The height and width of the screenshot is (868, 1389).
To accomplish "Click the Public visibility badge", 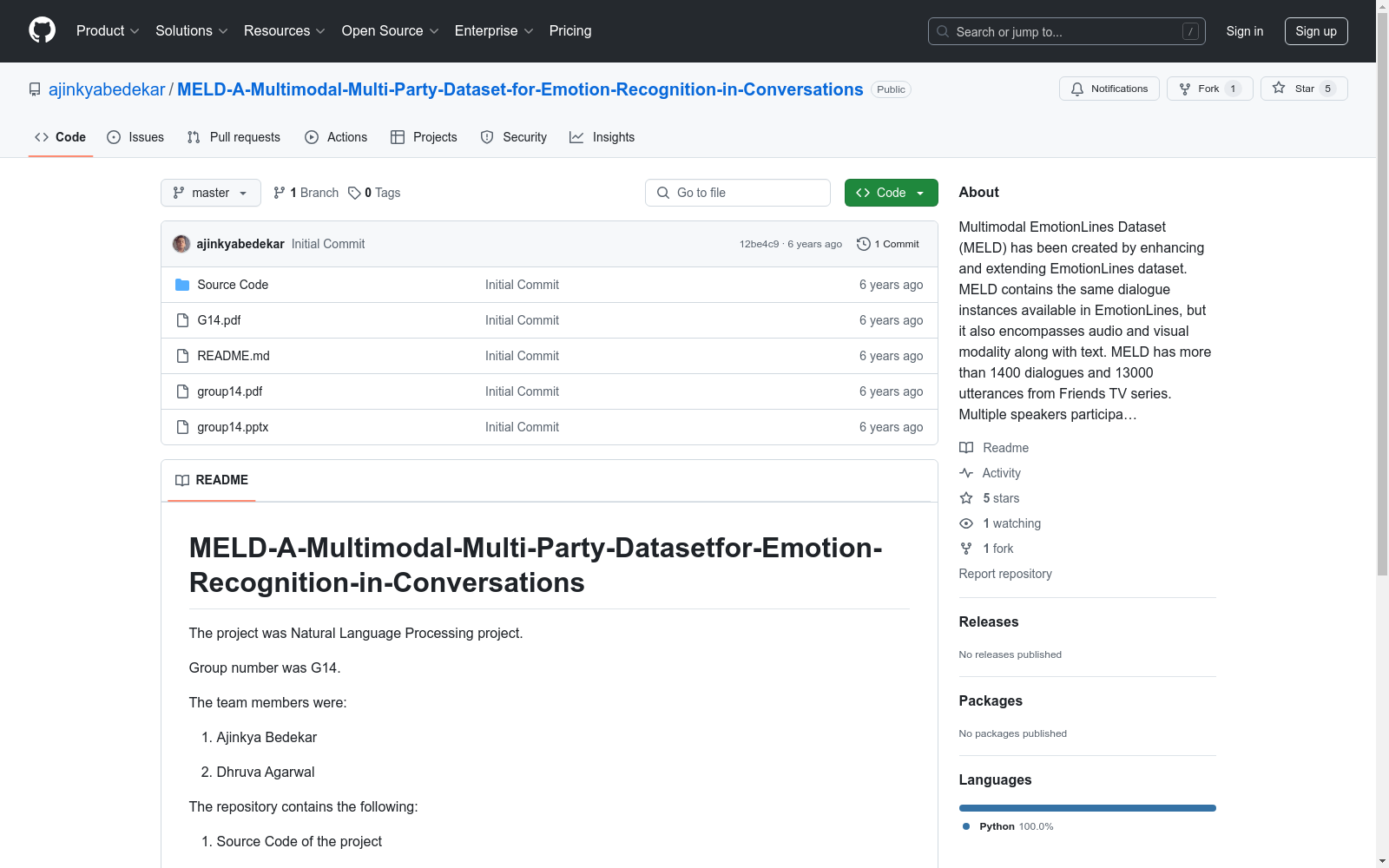I will point(891,89).
